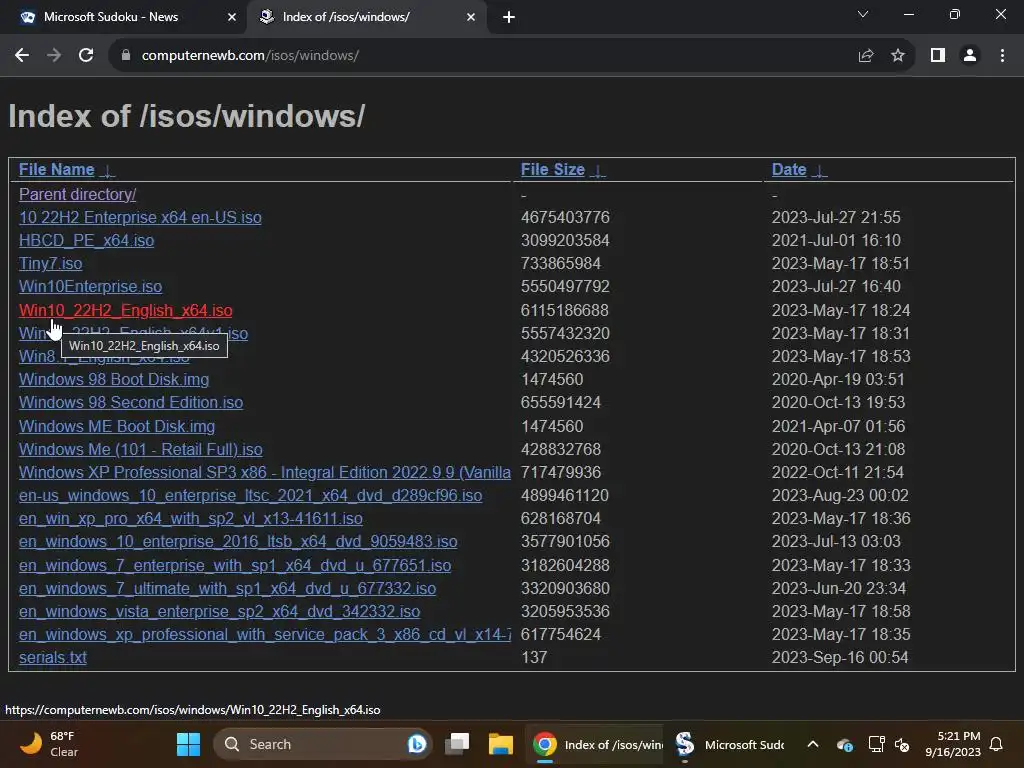Sort descending using File Size arrow
Image resolution: width=1024 pixels, height=768 pixels.
(598, 171)
